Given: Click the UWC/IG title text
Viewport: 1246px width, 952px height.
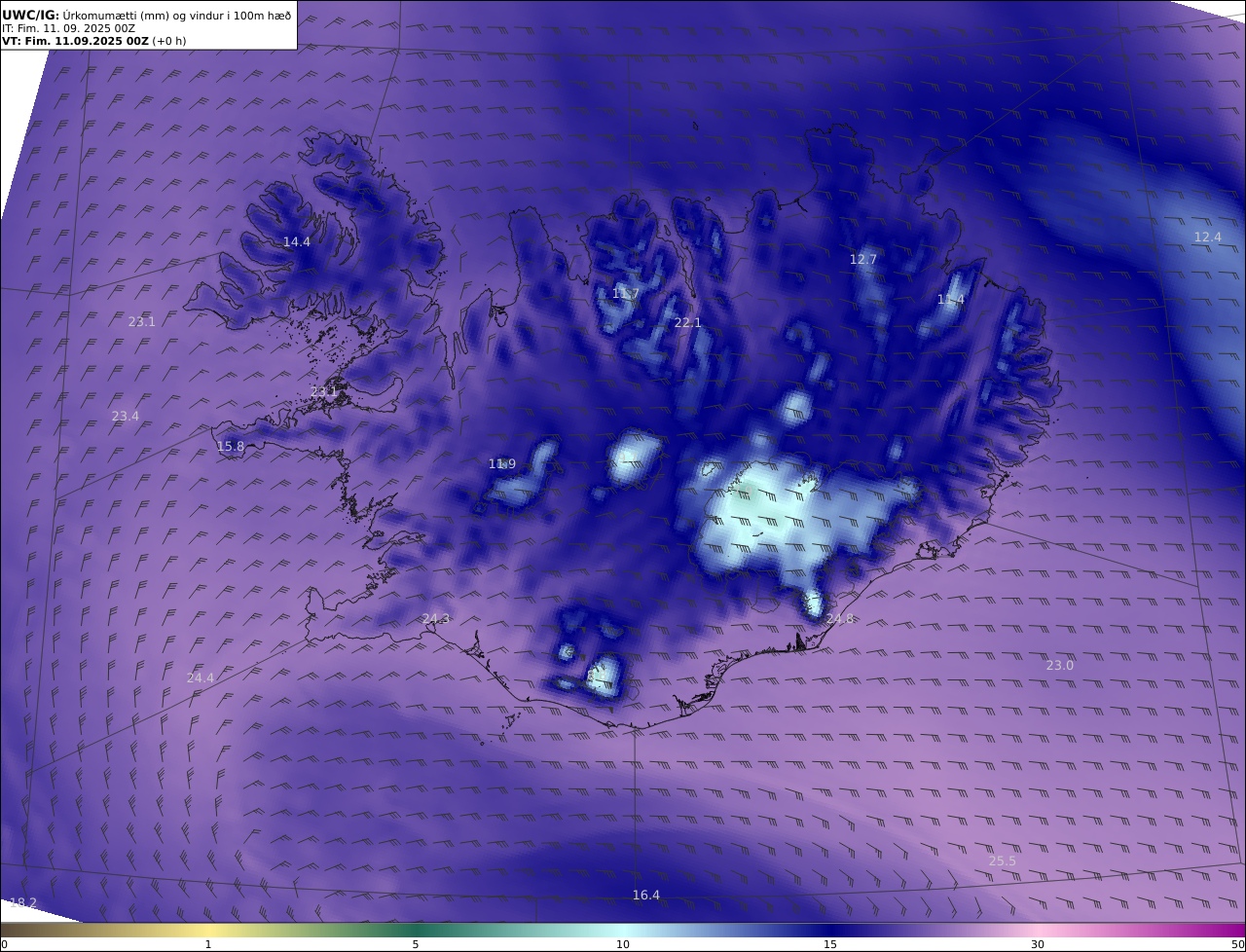Looking at the screenshot, I should (x=30, y=15).
